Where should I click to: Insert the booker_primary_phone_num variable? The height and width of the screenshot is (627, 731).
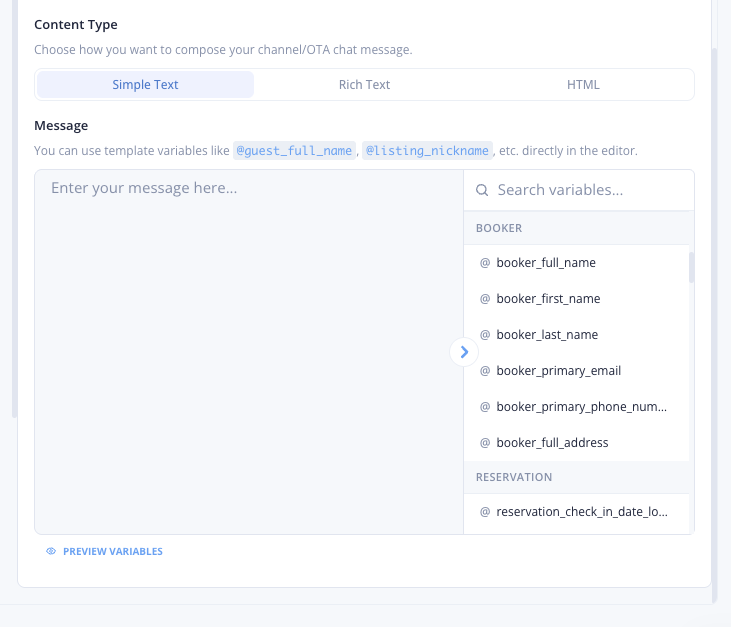pyautogui.click(x=577, y=407)
